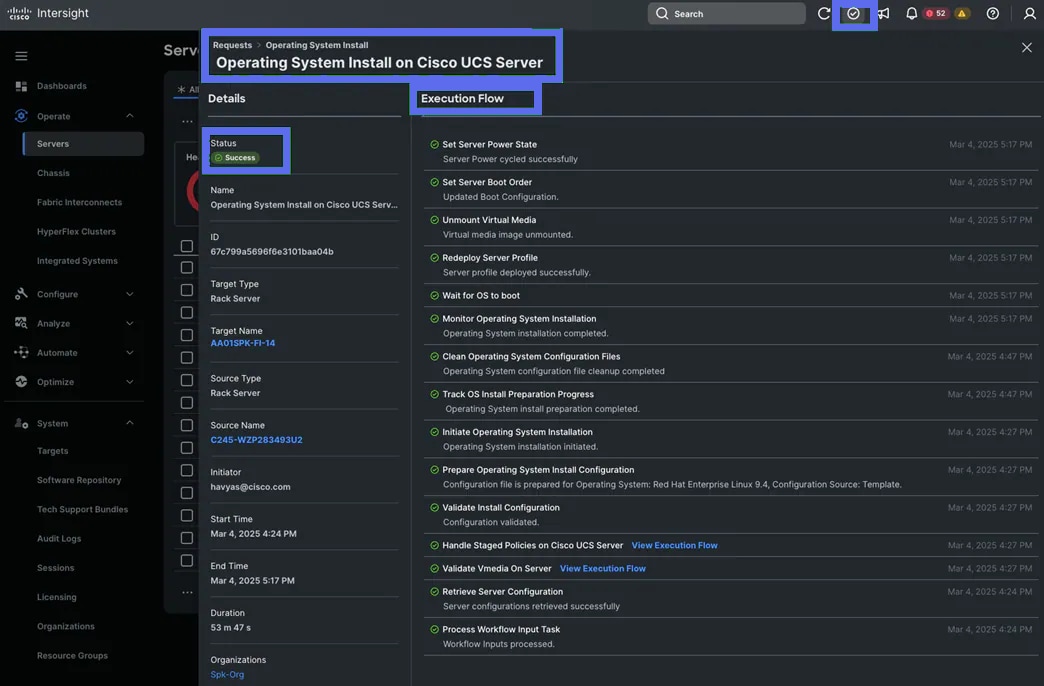View Execution Flow for Validate Vmedia

[602, 568]
